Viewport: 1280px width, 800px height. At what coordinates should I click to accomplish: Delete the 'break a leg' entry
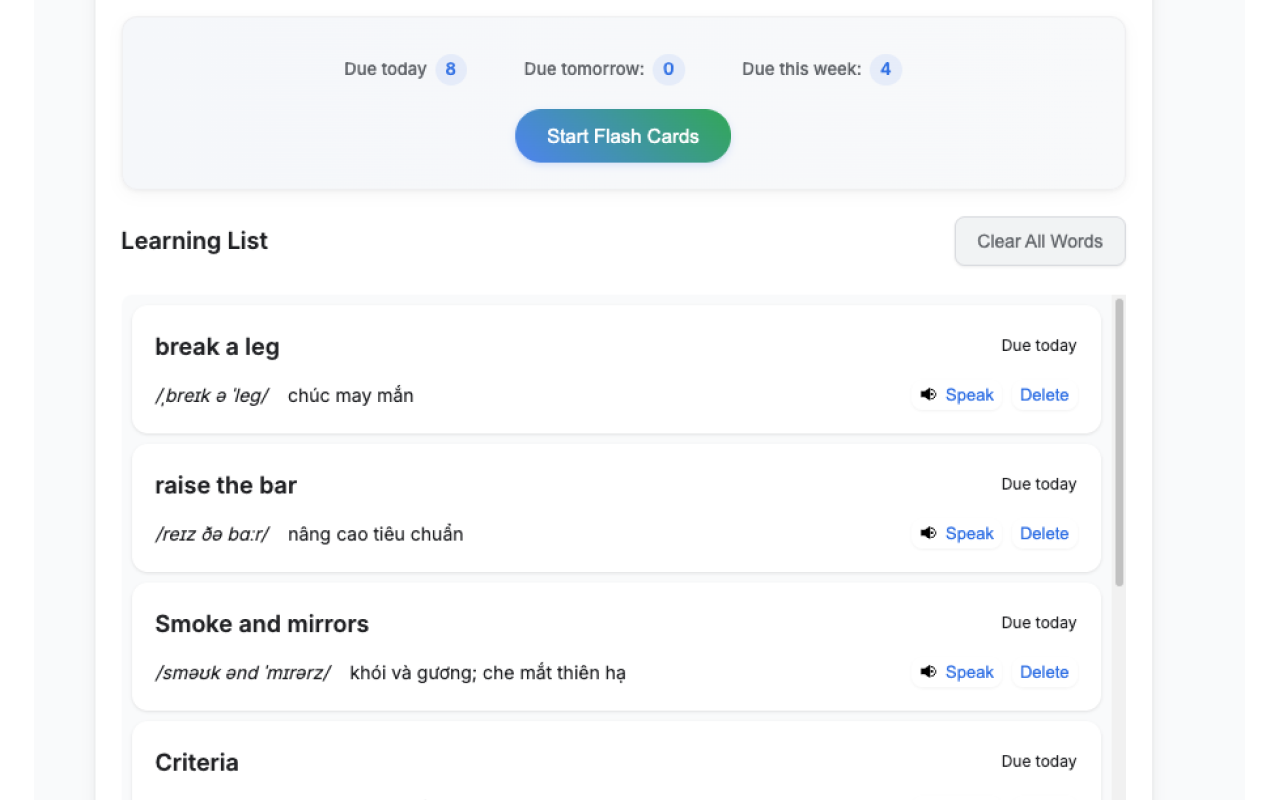coord(1044,395)
